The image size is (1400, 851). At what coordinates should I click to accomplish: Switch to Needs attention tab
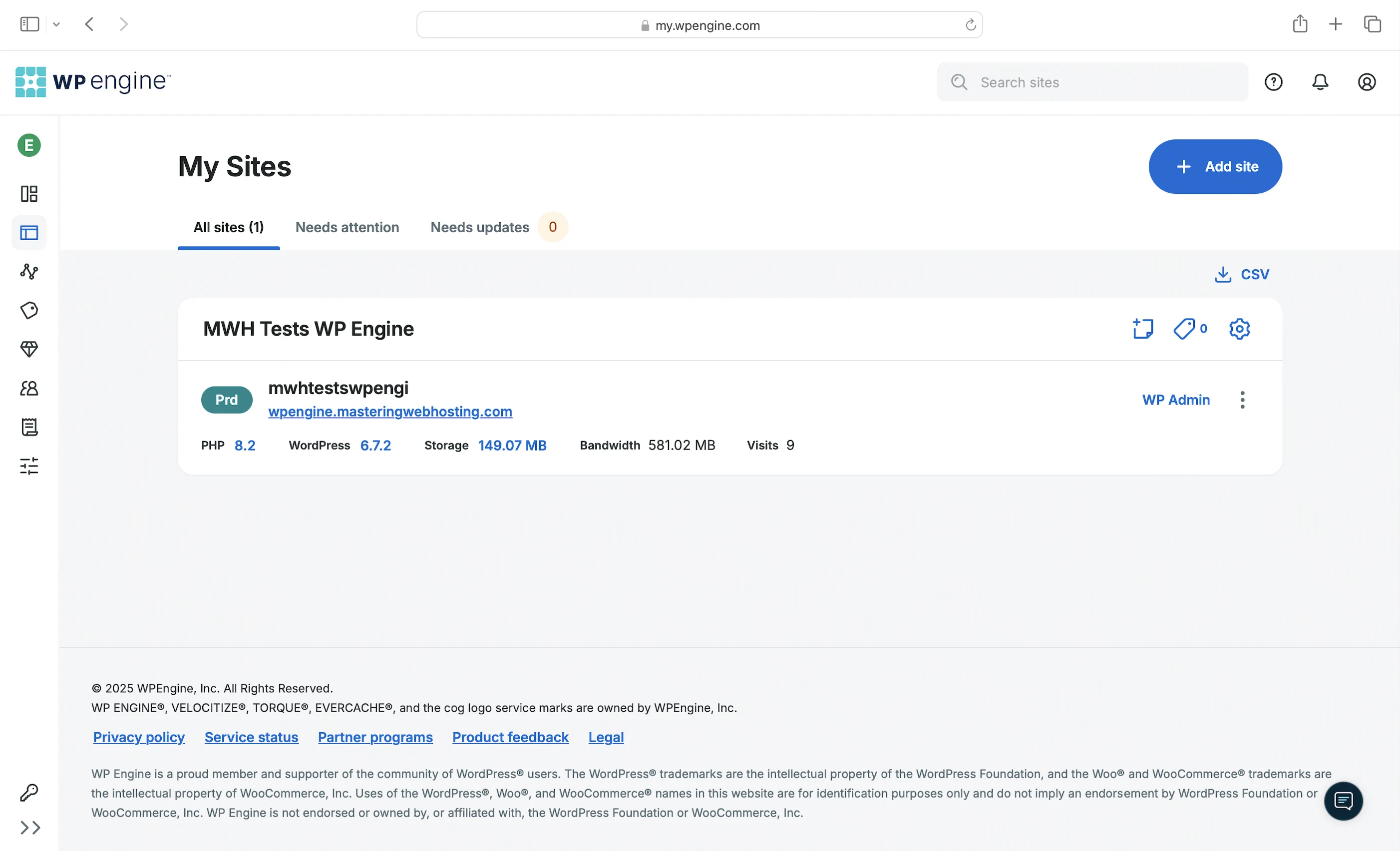[347, 227]
